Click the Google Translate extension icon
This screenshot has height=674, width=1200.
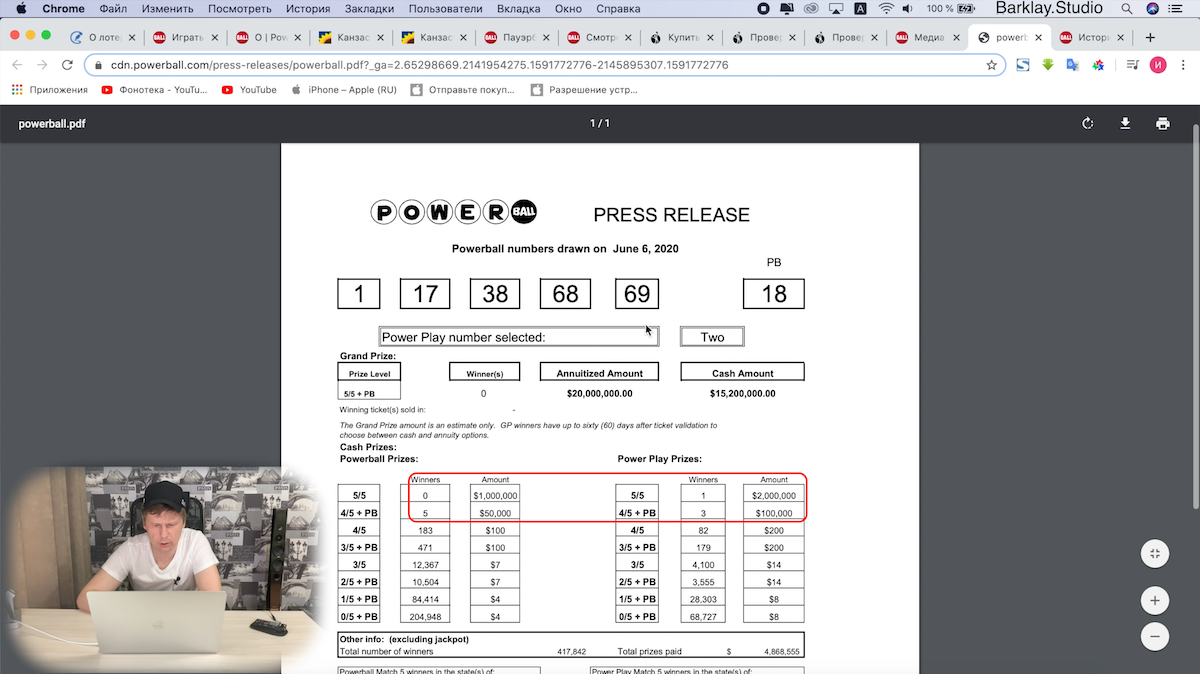point(1073,65)
